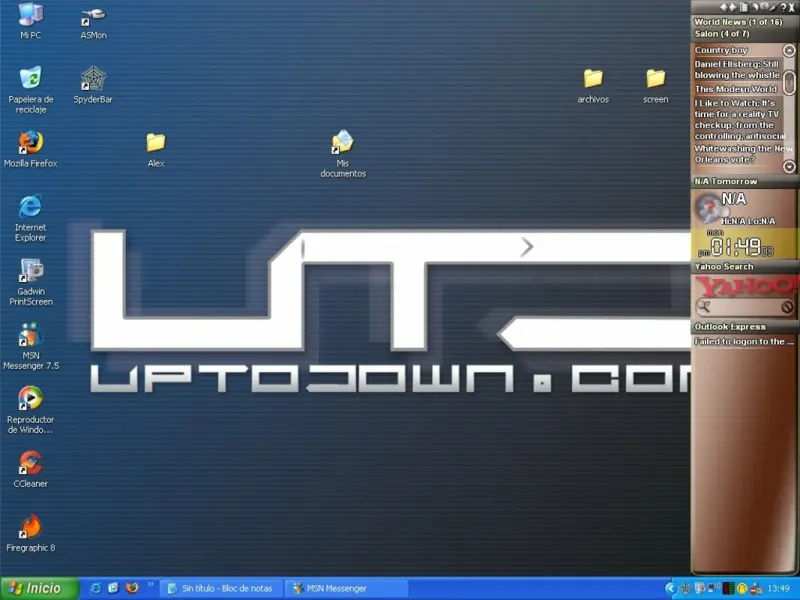Click the MSN Messenger tray icon
The width and height of the screenshot is (800, 600).
pos(756,588)
